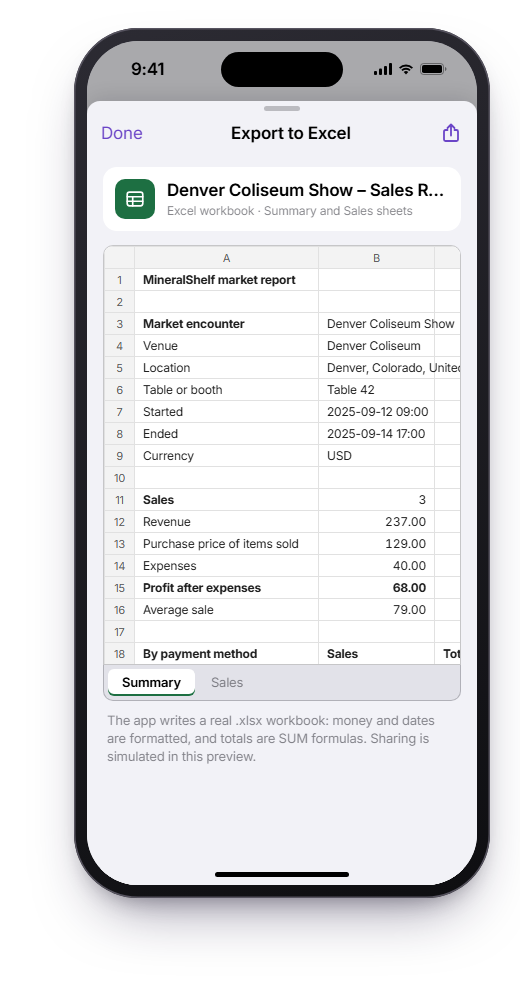This screenshot has height=1000, width=520.
Task: Select column B header
Action: pos(376,258)
